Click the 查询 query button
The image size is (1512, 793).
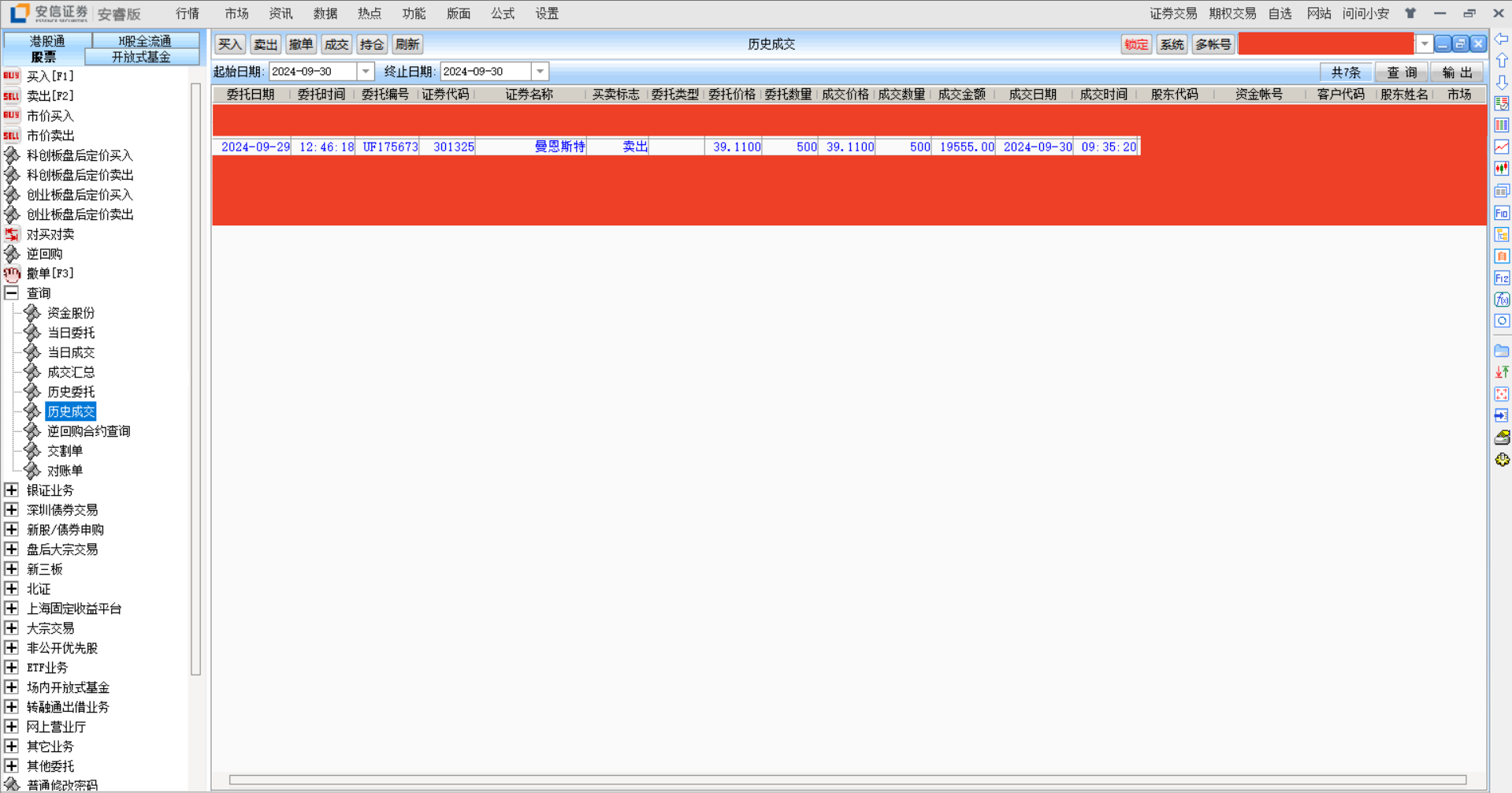click(1402, 73)
